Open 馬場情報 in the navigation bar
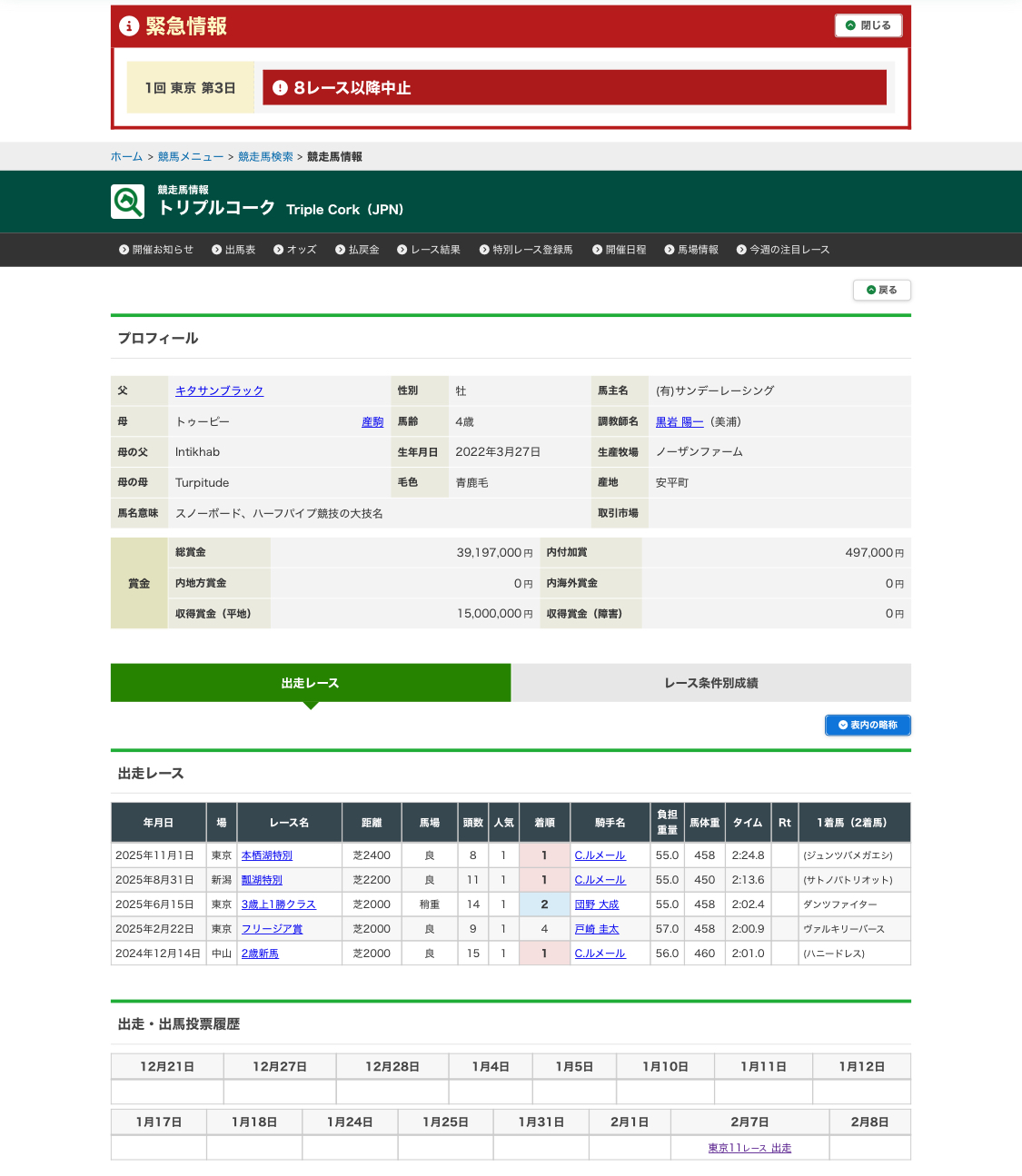Image resolution: width=1022 pixels, height=1176 pixels. (x=691, y=250)
